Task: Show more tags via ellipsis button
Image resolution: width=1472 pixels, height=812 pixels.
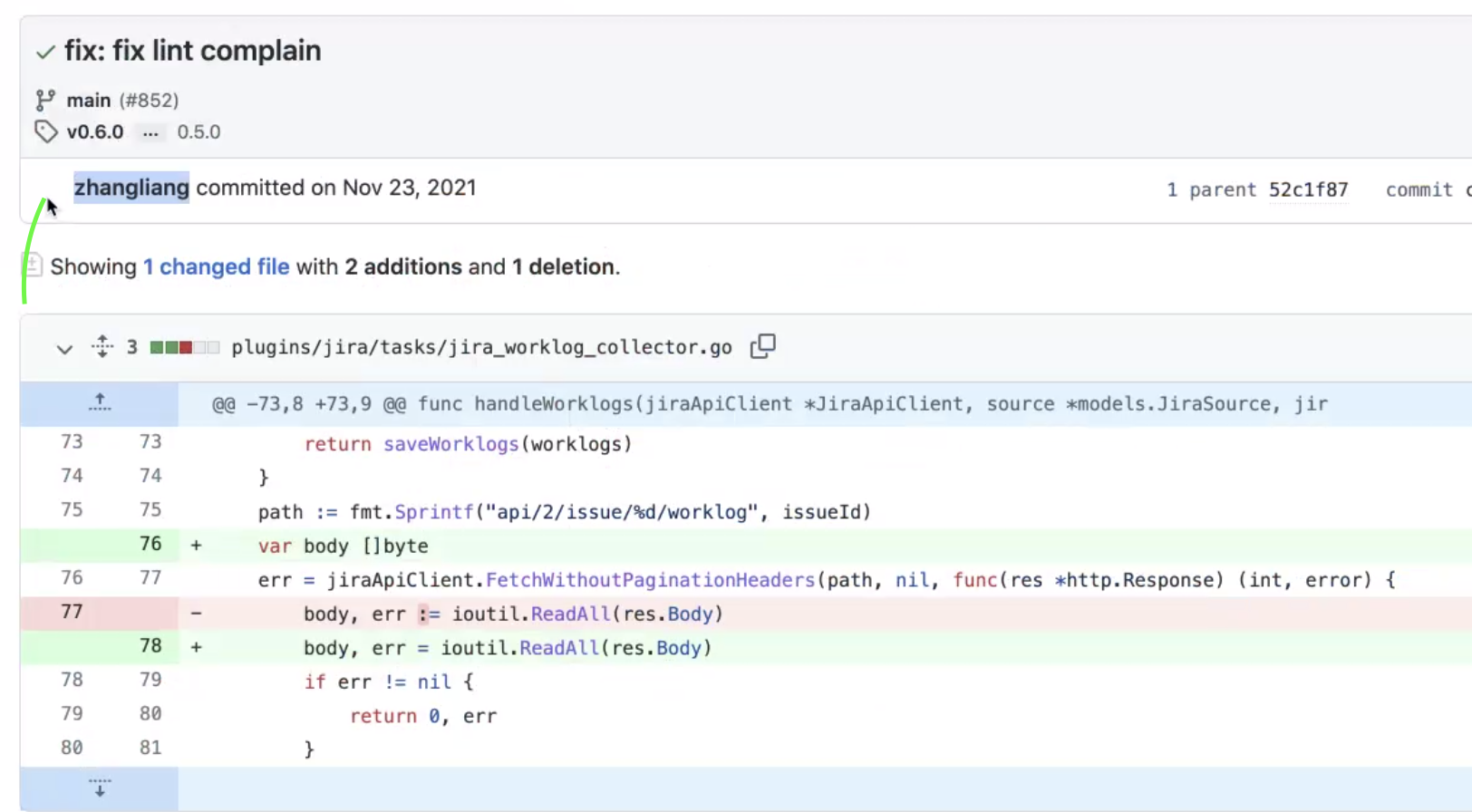Action: tap(150, 132)
